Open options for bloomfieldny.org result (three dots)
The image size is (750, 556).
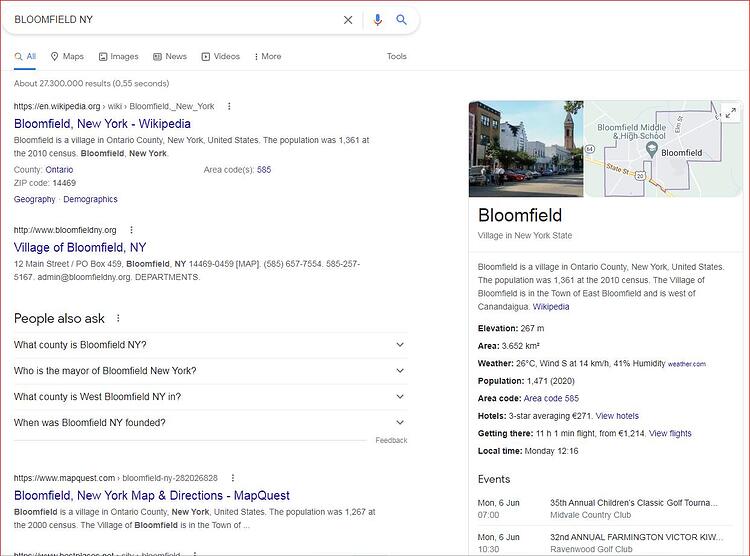click(x=132, y=230)
